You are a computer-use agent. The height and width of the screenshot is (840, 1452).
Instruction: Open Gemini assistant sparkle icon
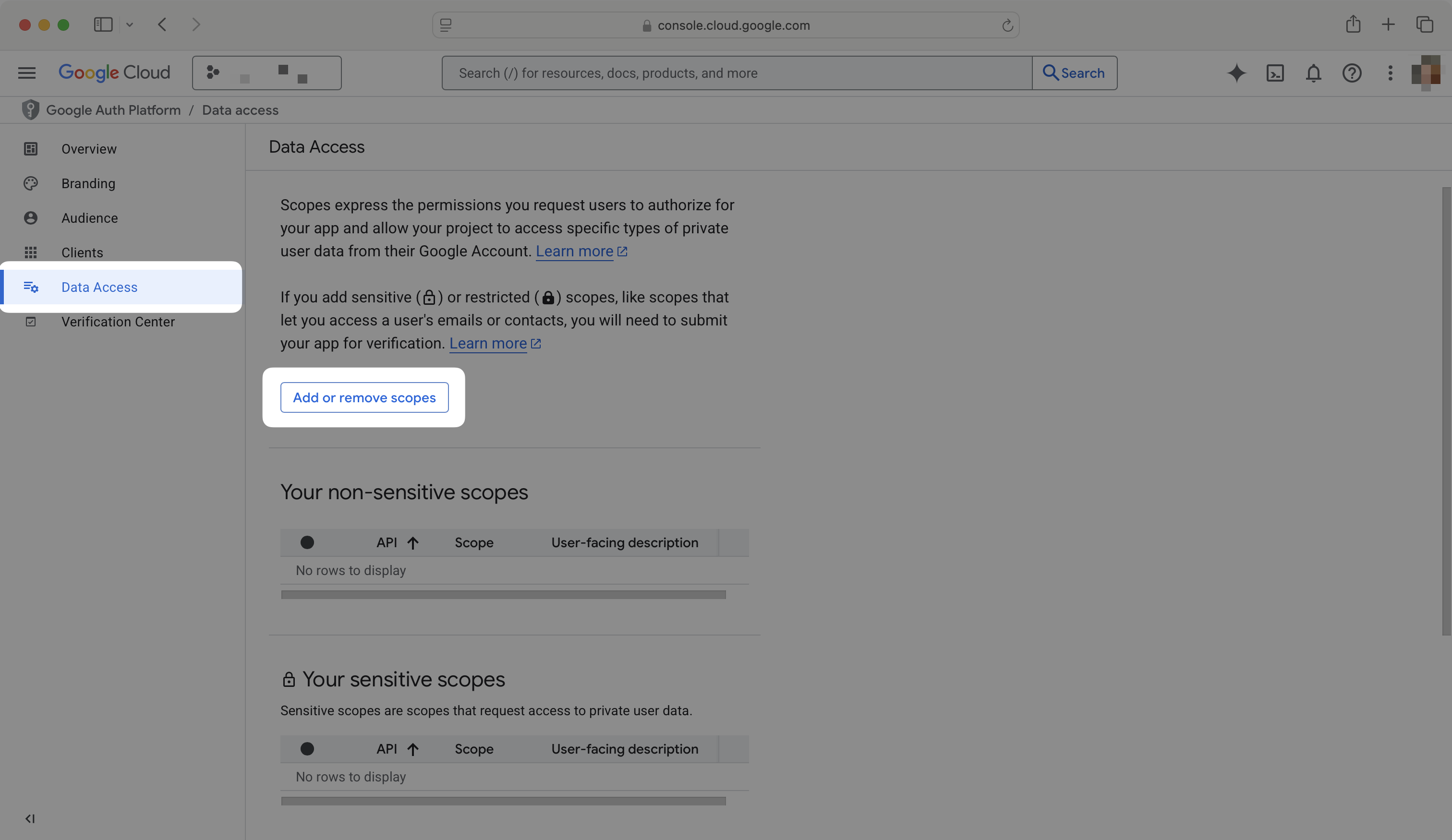(1236, 73)
